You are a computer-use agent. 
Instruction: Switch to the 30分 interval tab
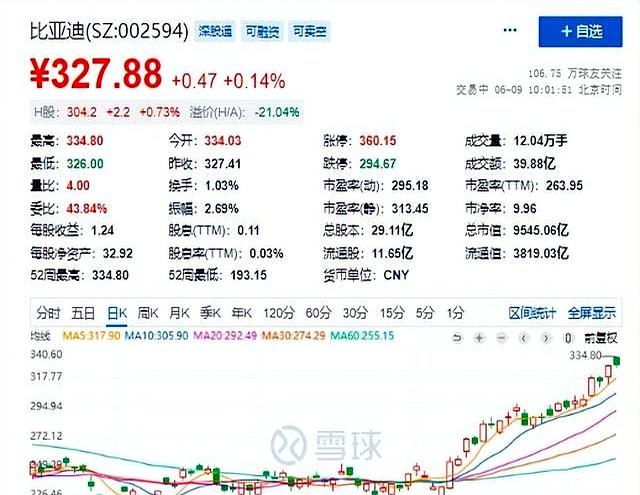coord(355,313)
